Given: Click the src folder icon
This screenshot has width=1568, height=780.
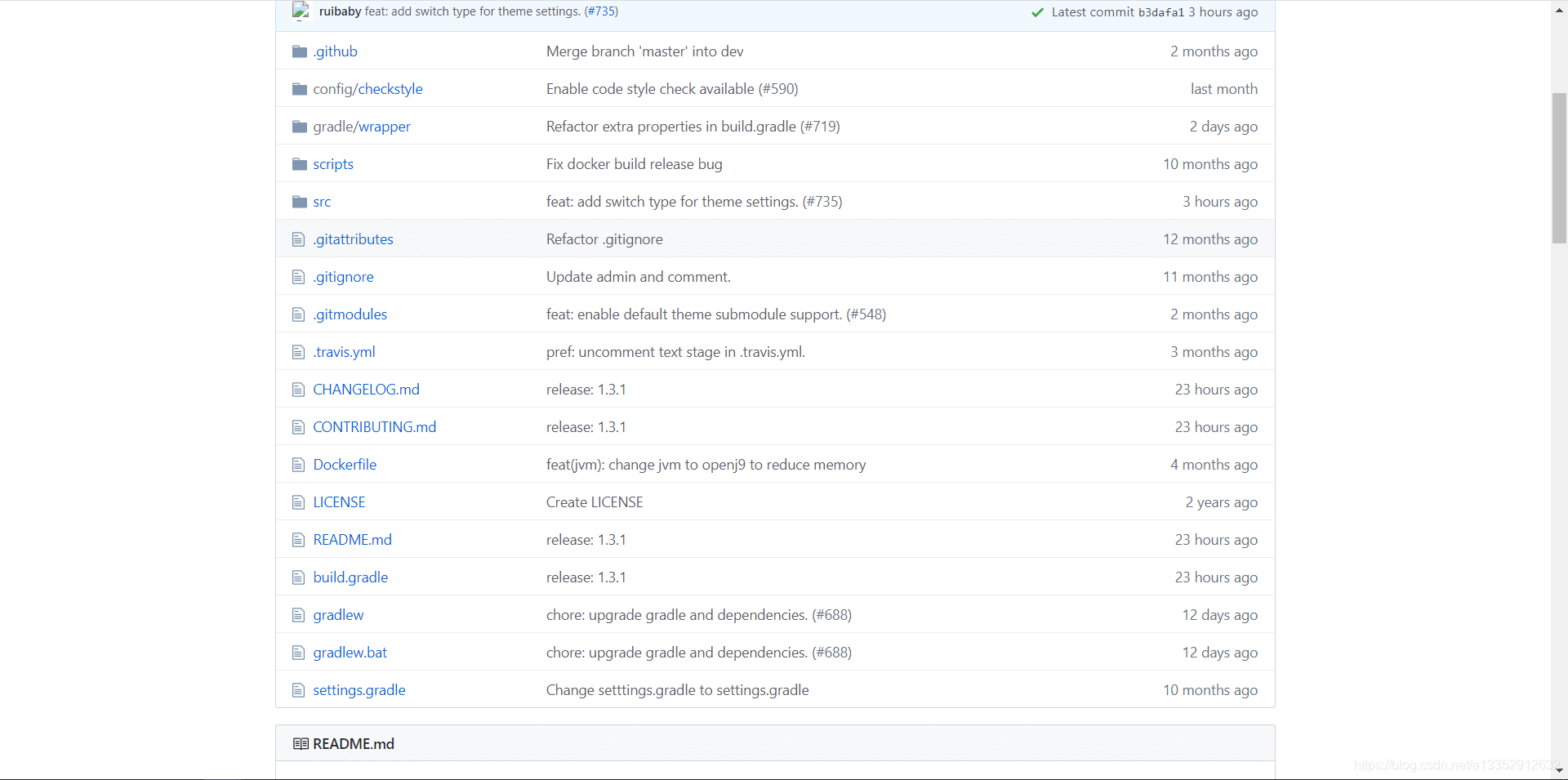Looking at the screenshot, I should pyautogui.click(x=300, y=202).
